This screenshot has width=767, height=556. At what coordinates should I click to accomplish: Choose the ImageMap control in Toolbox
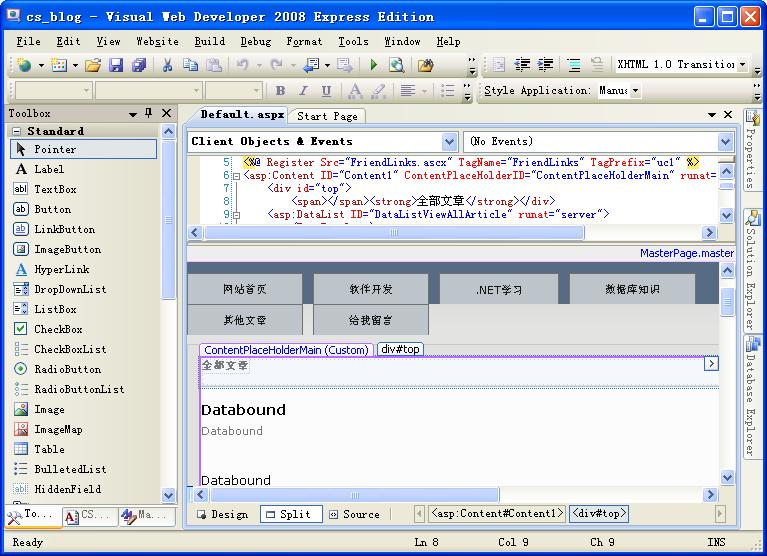coord(58,429)
